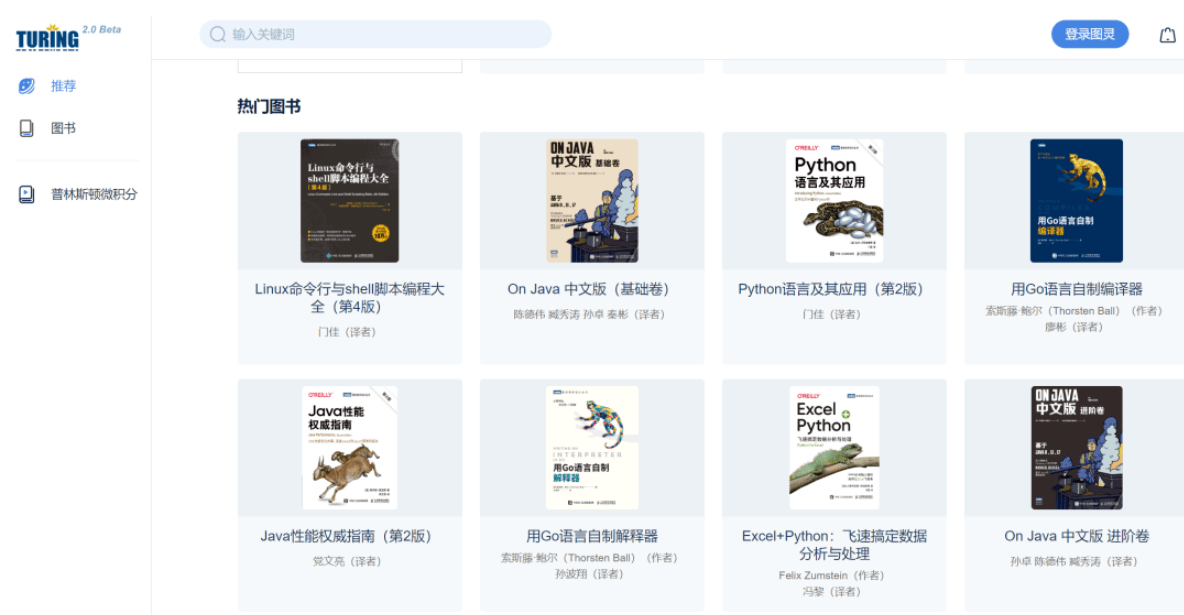Click the search magnifier icon
1184x615 pixels.
(217, 34)
